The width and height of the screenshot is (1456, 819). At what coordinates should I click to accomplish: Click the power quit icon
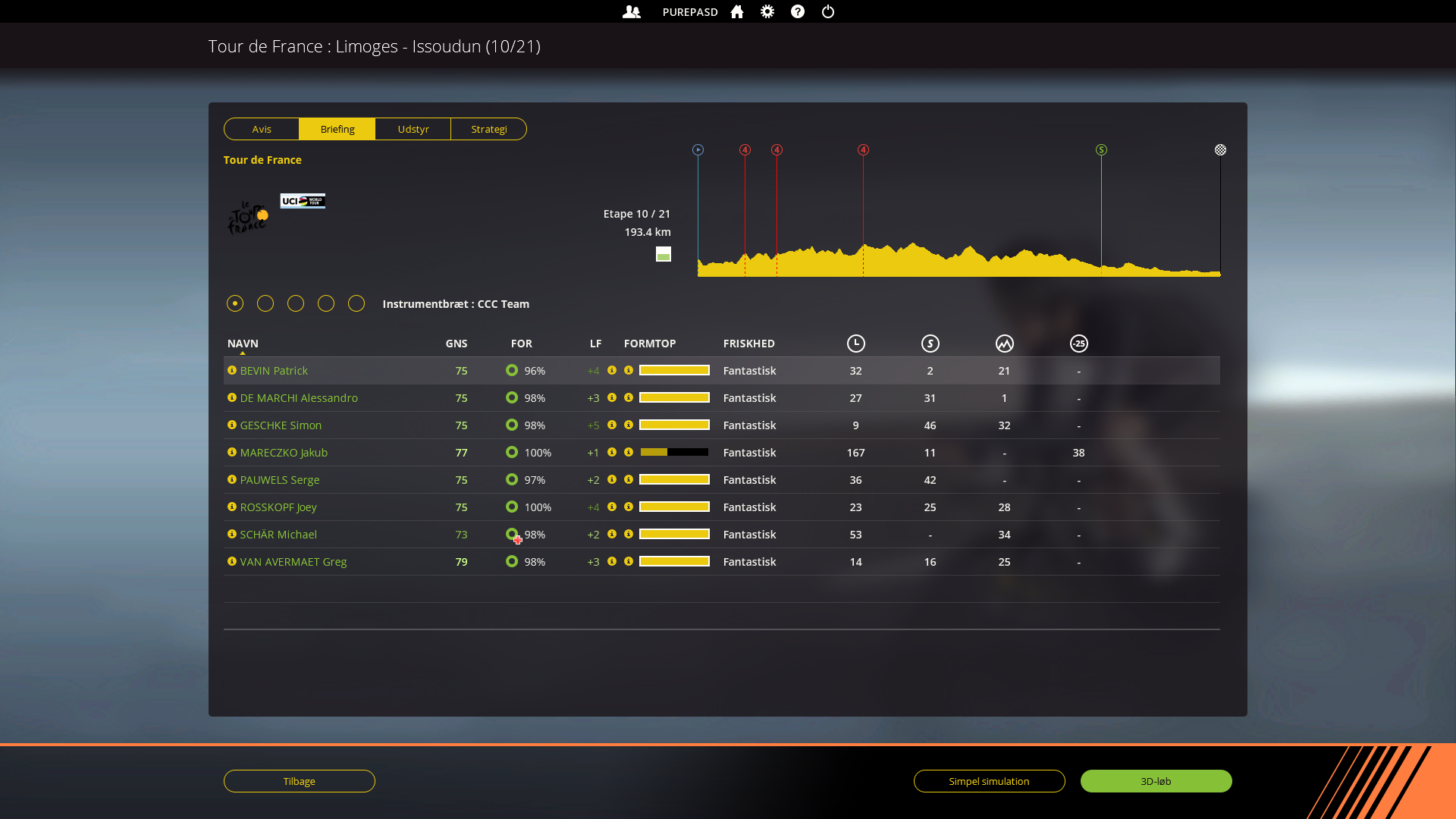point(828,12)
